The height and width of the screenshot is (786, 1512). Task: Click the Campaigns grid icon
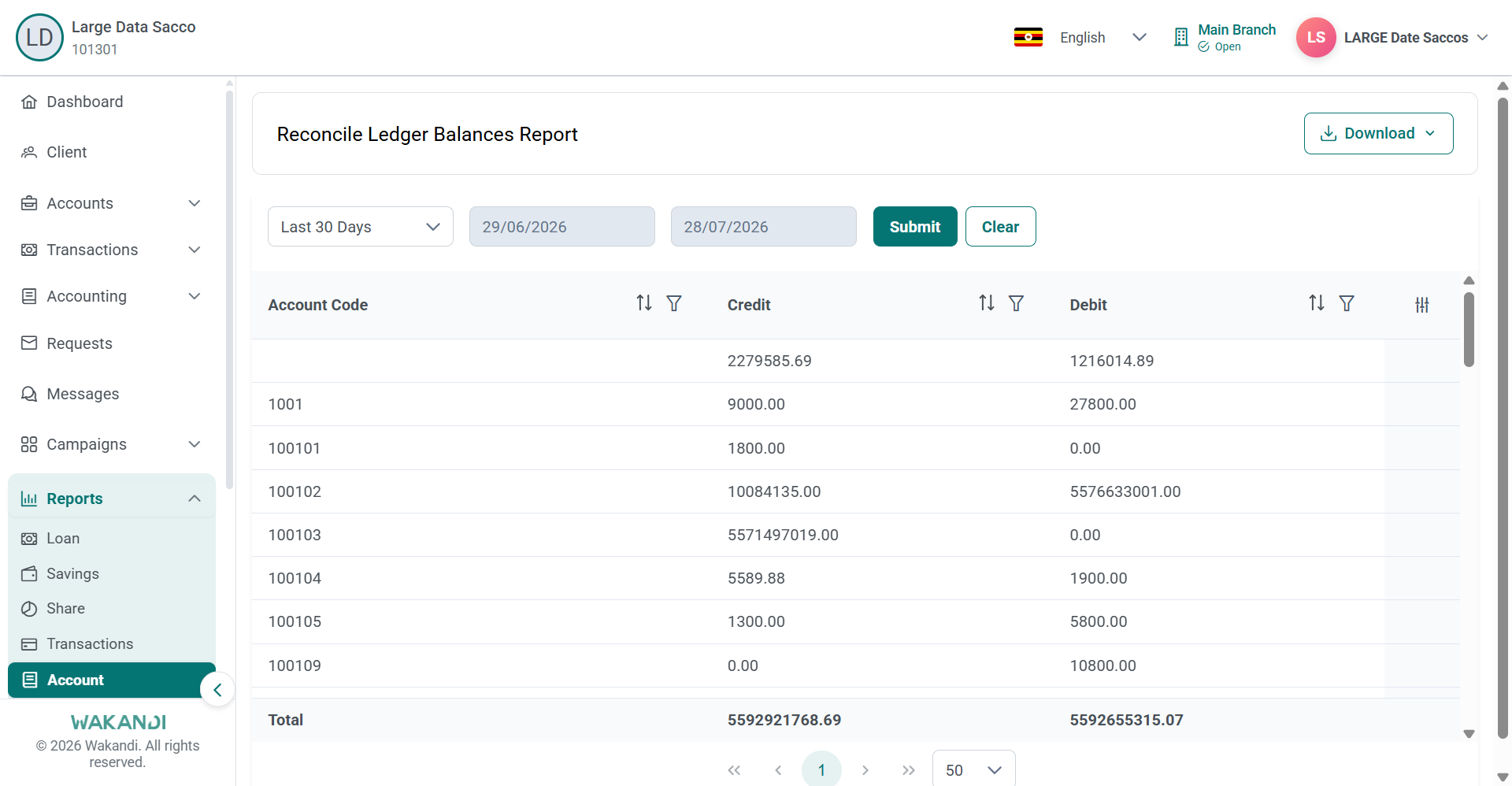click(x=29, y=444)
